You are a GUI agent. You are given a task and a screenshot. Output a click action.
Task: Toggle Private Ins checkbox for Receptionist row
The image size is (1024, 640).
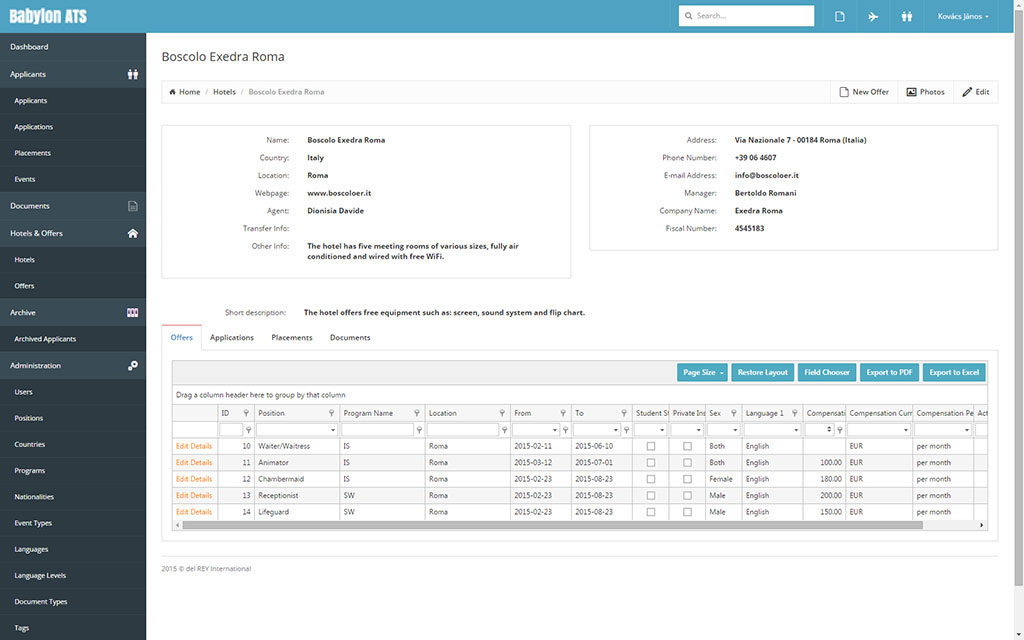[x=687, y=496]
